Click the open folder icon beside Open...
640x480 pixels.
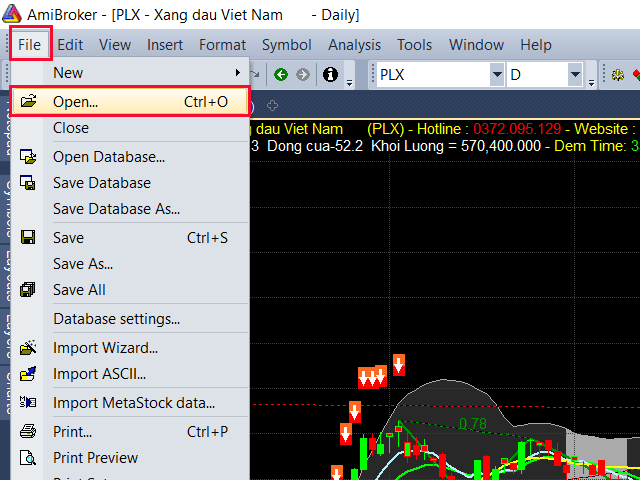tap(29, 101)
